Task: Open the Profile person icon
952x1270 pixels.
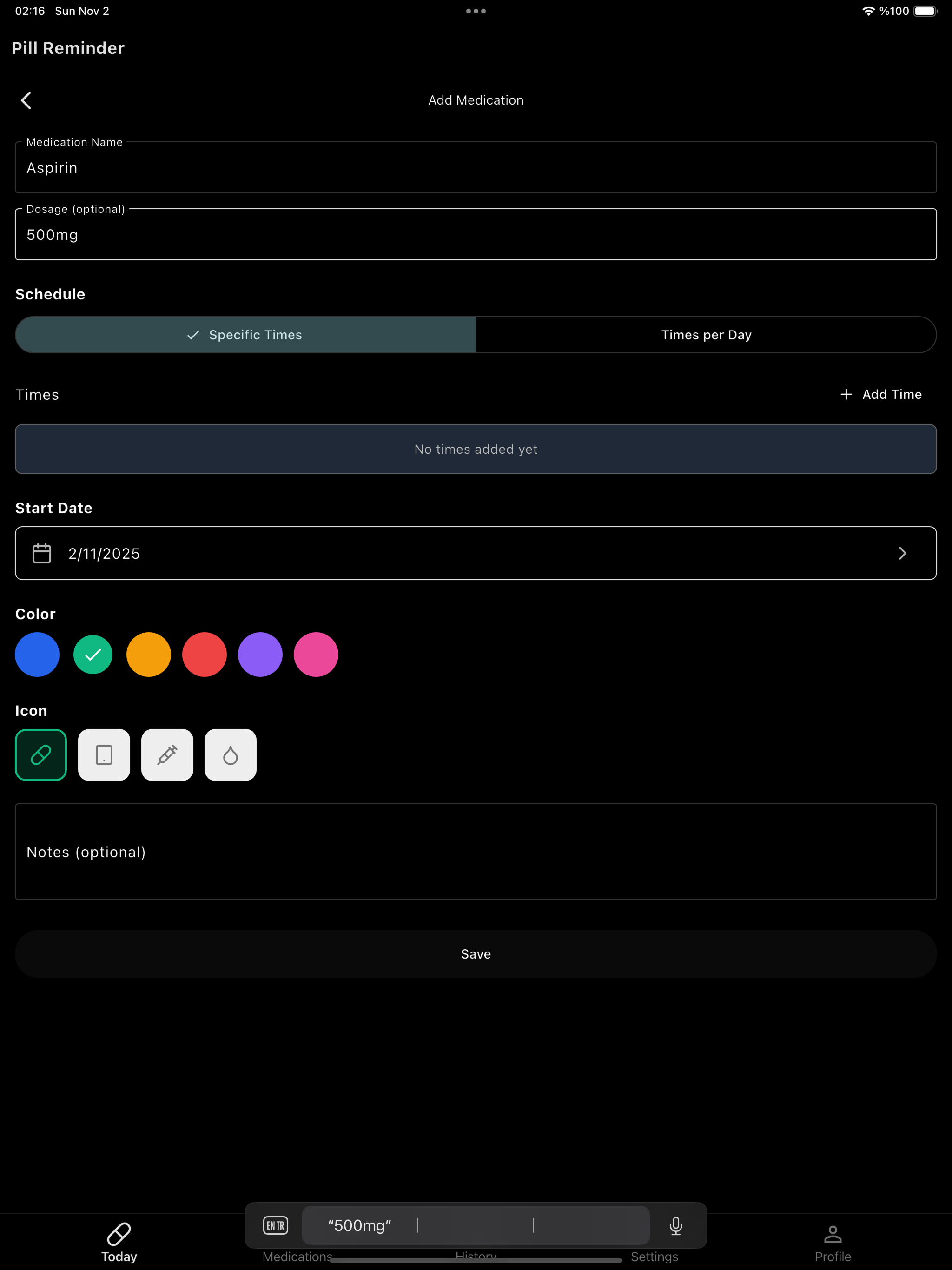Action: click(x=833, y=1233)
